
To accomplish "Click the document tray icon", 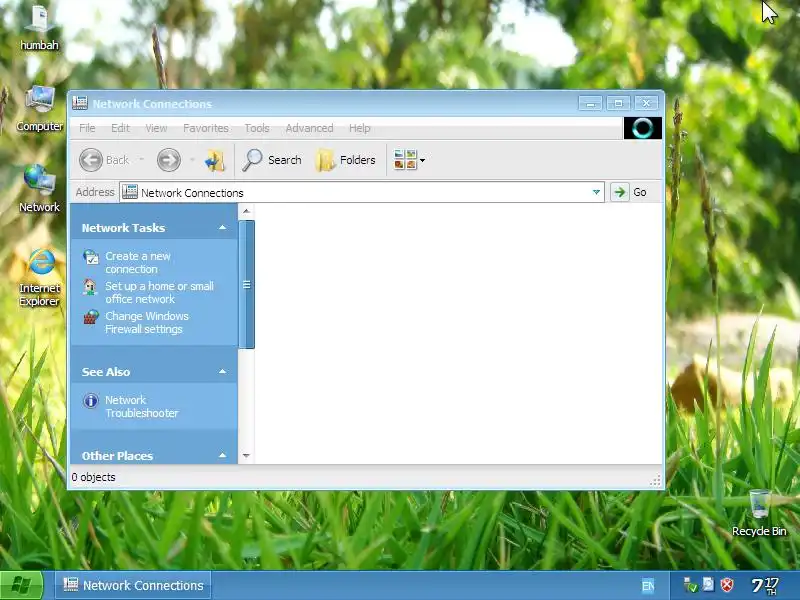I will coord(708,584).
